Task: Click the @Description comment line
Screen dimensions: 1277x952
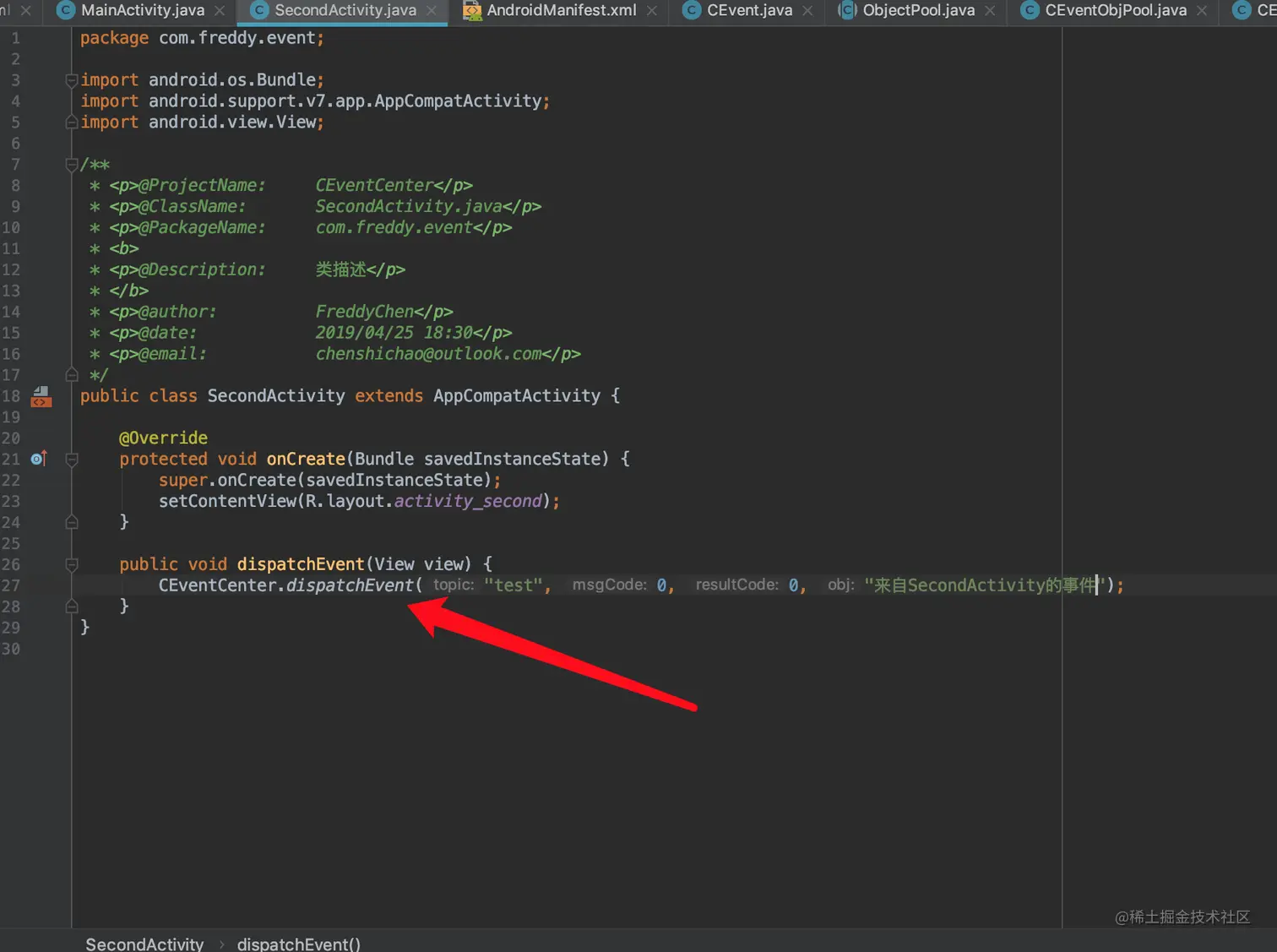Action: (247, 269)
